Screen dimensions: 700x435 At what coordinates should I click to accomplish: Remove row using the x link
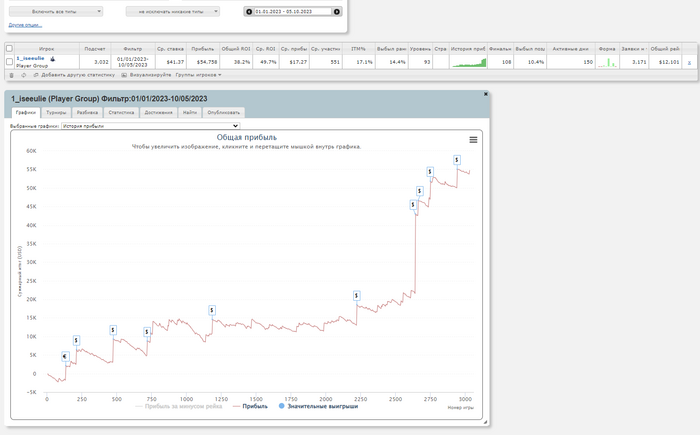pos(689,63)
